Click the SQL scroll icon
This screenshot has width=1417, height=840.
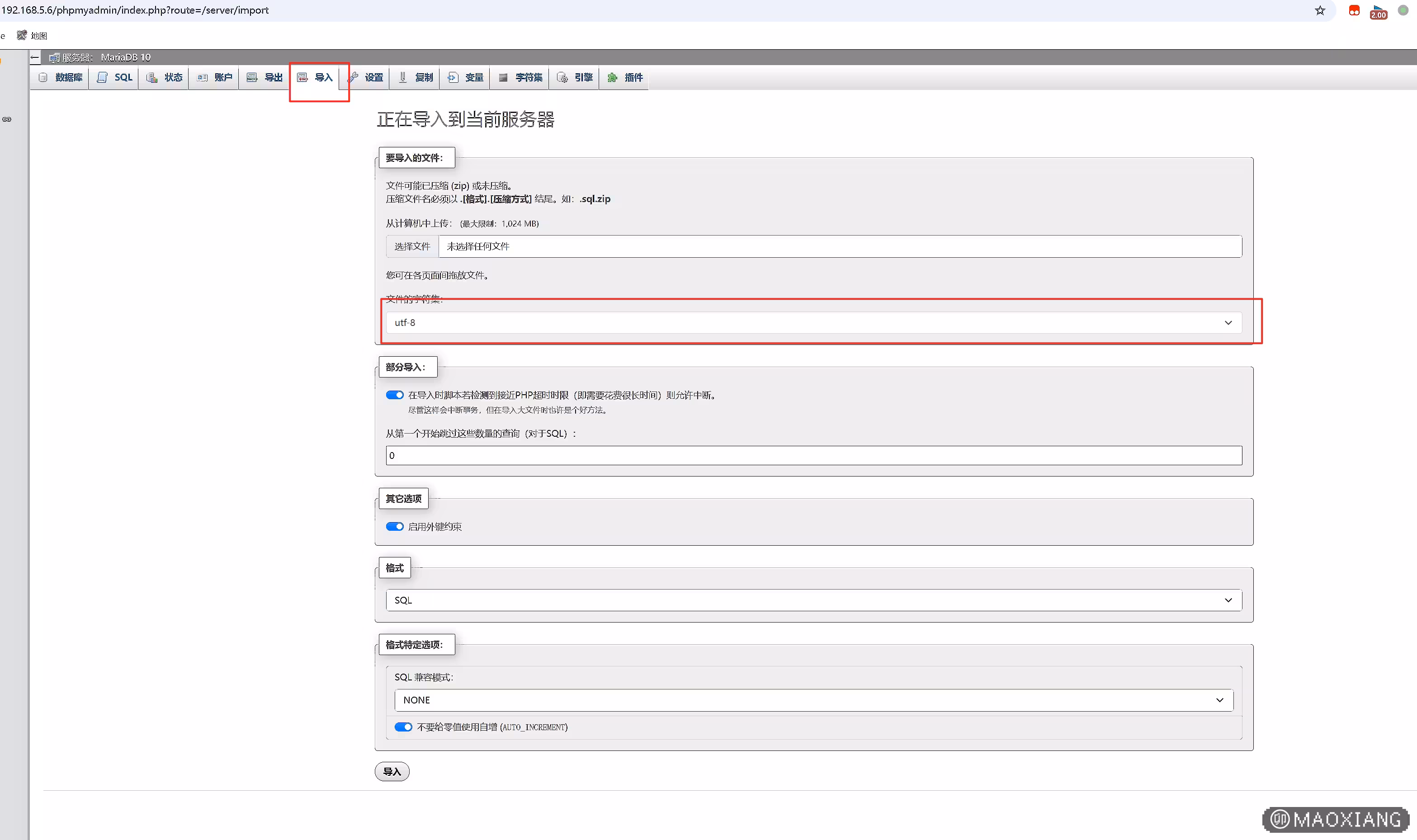(102, 78)
